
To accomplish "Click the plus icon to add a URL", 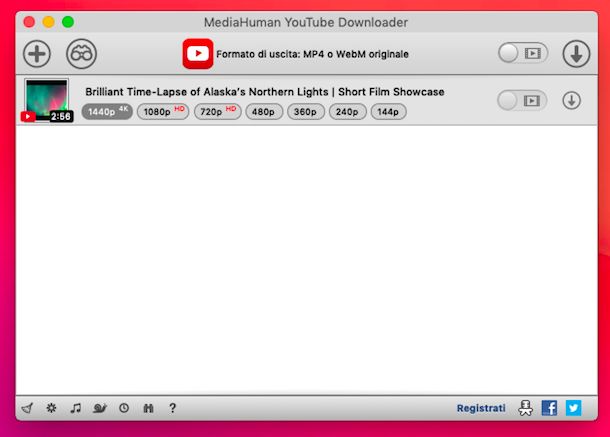I will click(37, 54).
